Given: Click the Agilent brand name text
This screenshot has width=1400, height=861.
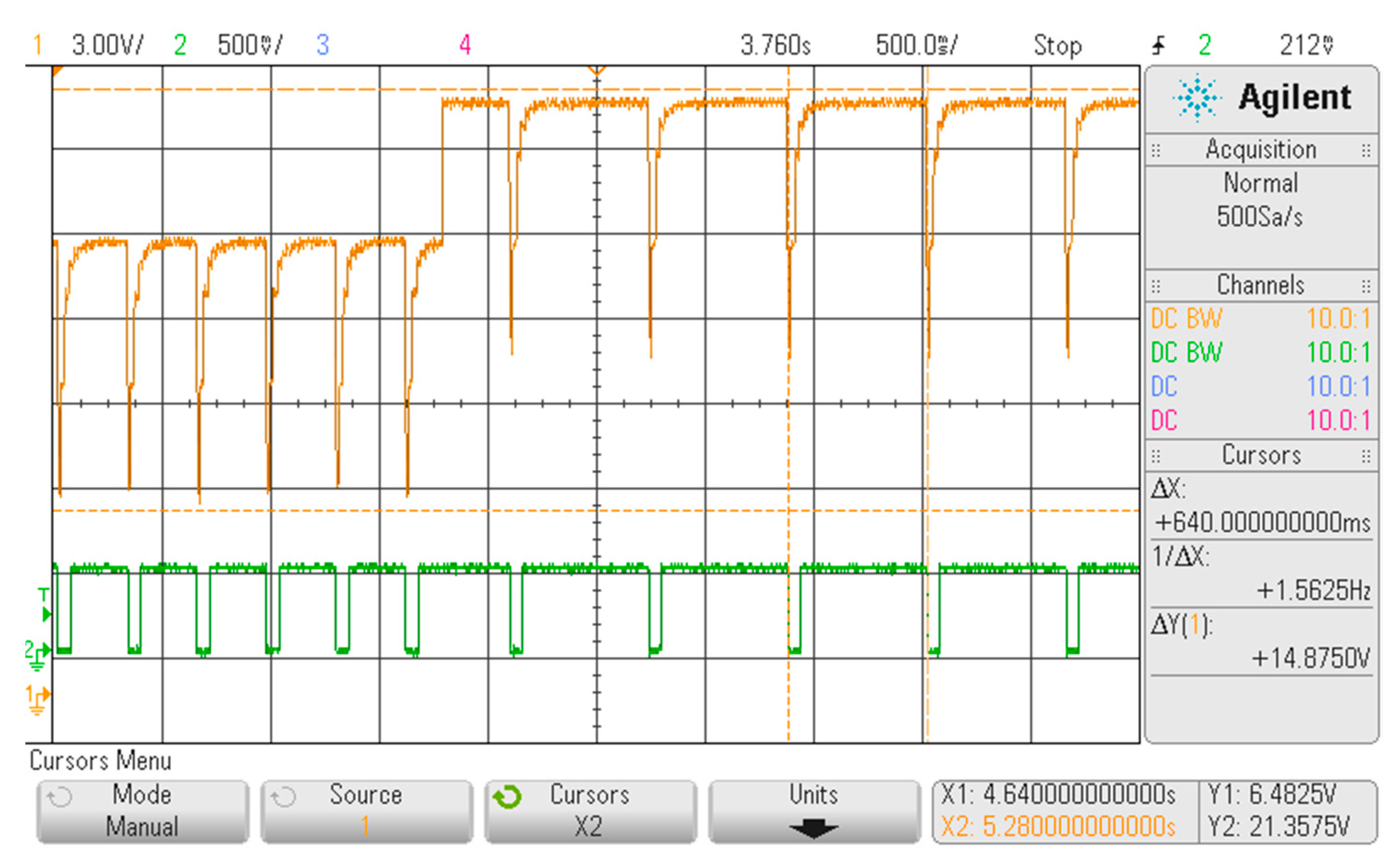Looking at the screenshot, I should (1295, 98).
